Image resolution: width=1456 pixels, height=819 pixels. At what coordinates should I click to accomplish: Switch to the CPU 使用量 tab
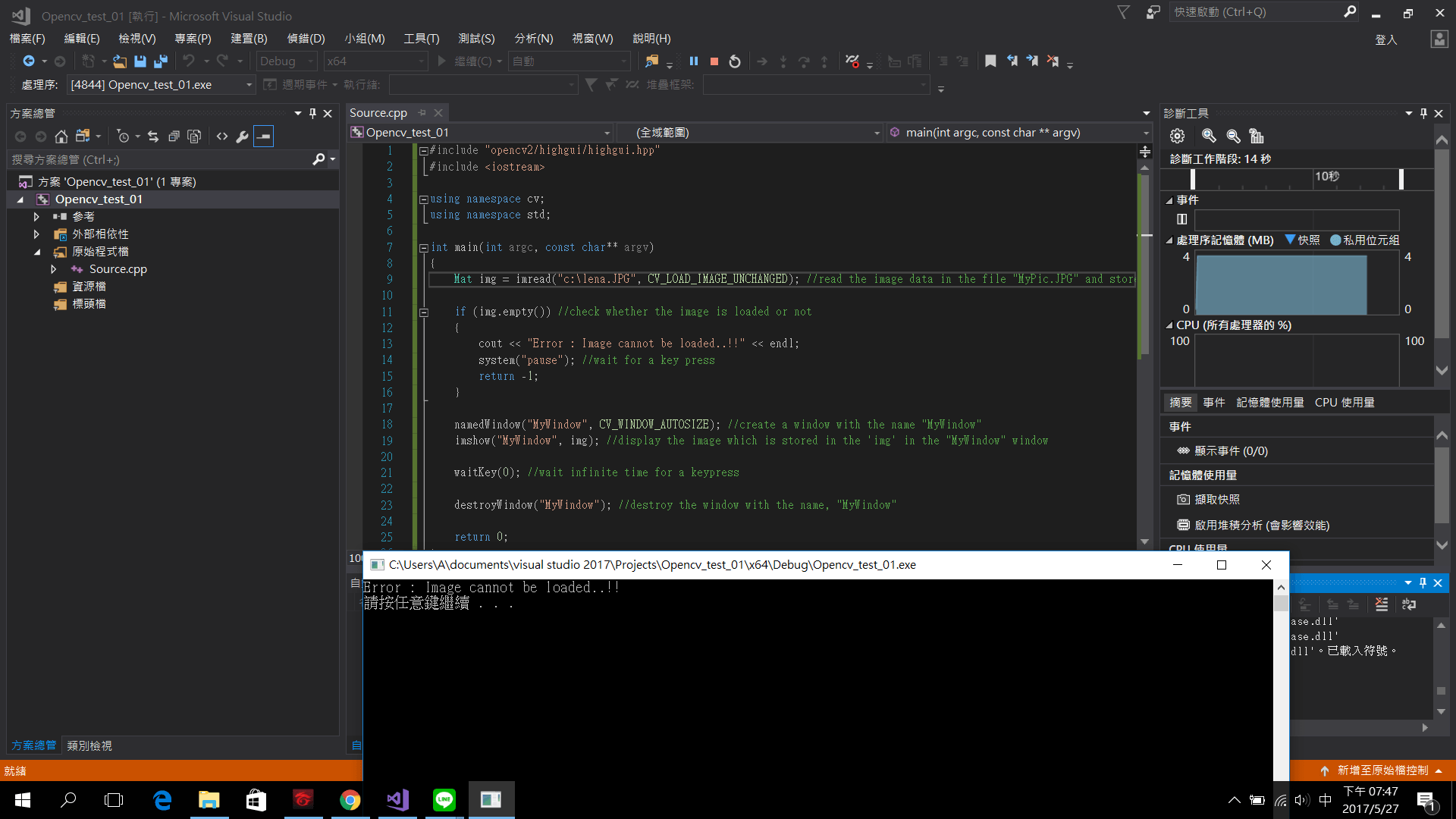pos(1345,402)
